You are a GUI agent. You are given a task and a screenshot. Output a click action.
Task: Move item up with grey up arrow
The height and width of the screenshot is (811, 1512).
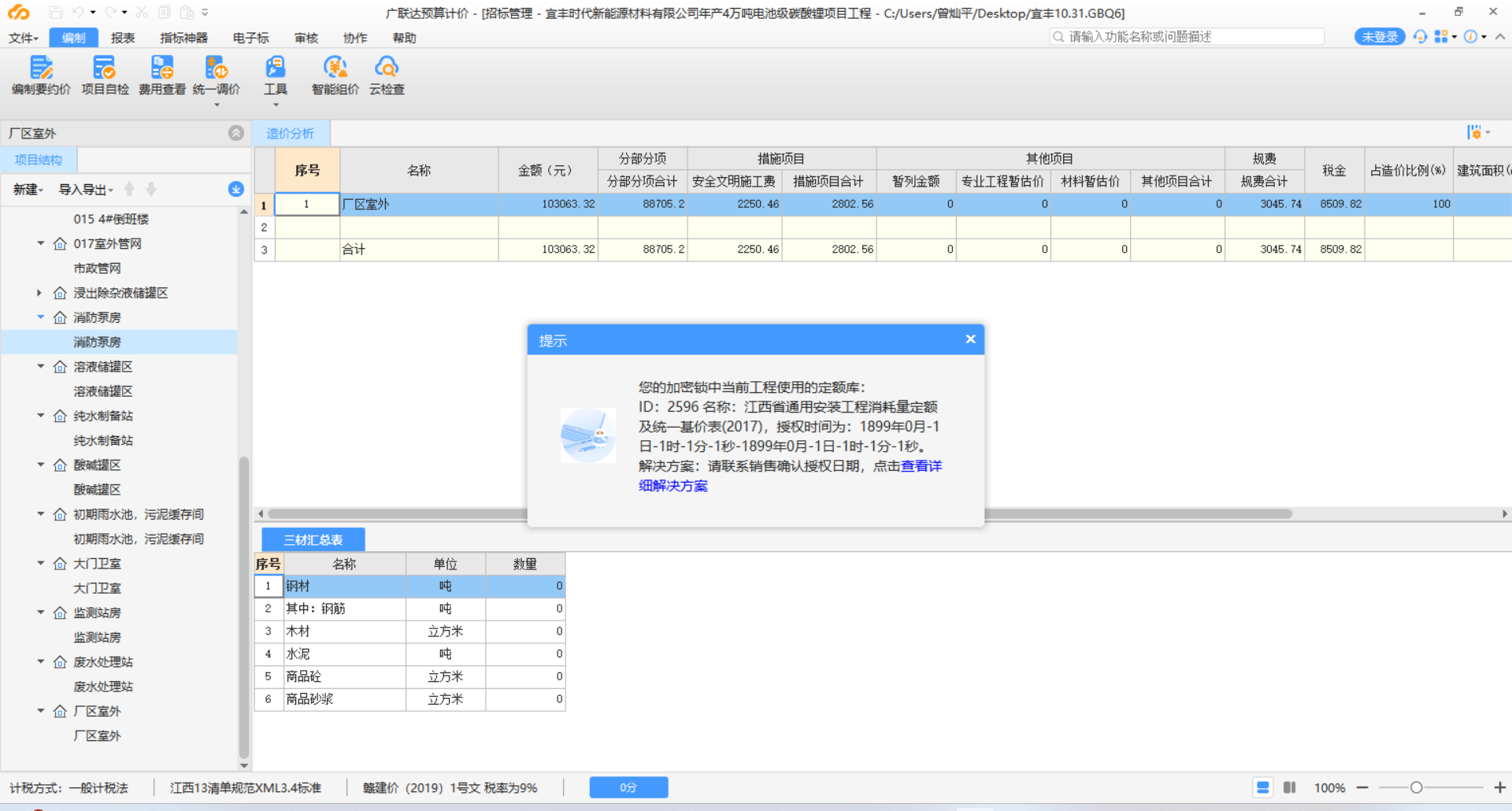point(130,189)
